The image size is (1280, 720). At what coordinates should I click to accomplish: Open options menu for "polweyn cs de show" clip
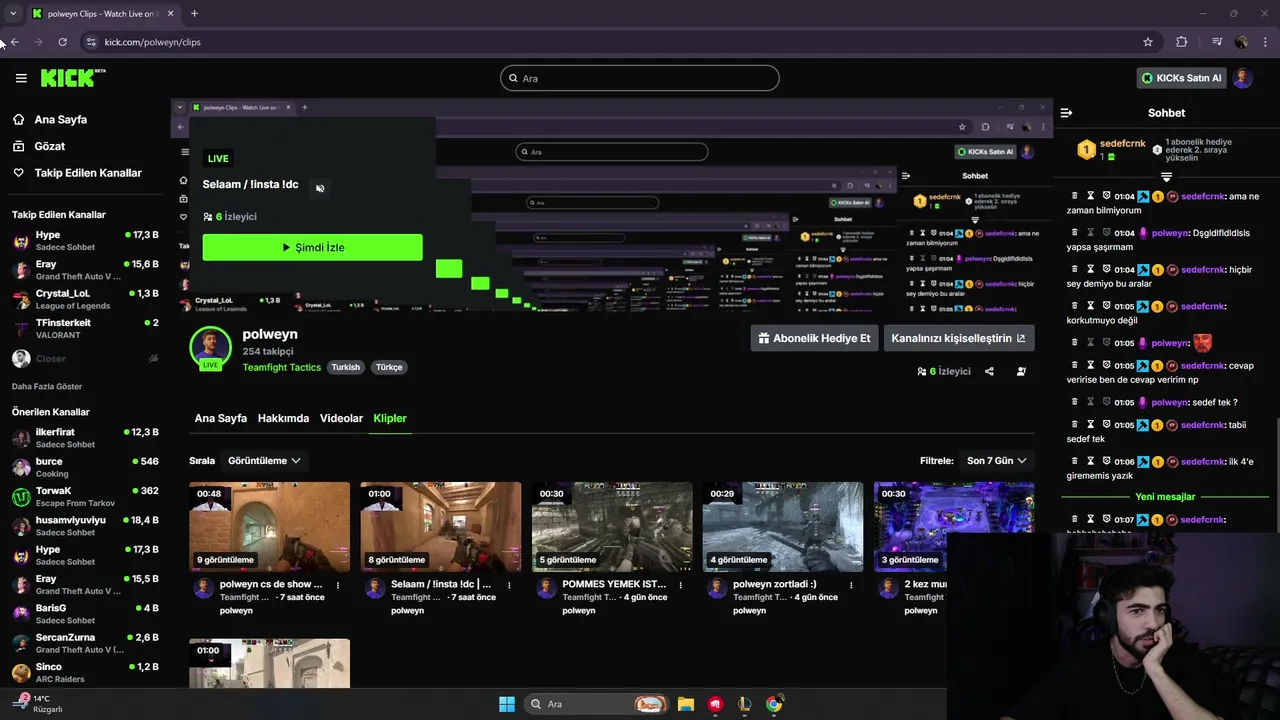pos(338,585)
